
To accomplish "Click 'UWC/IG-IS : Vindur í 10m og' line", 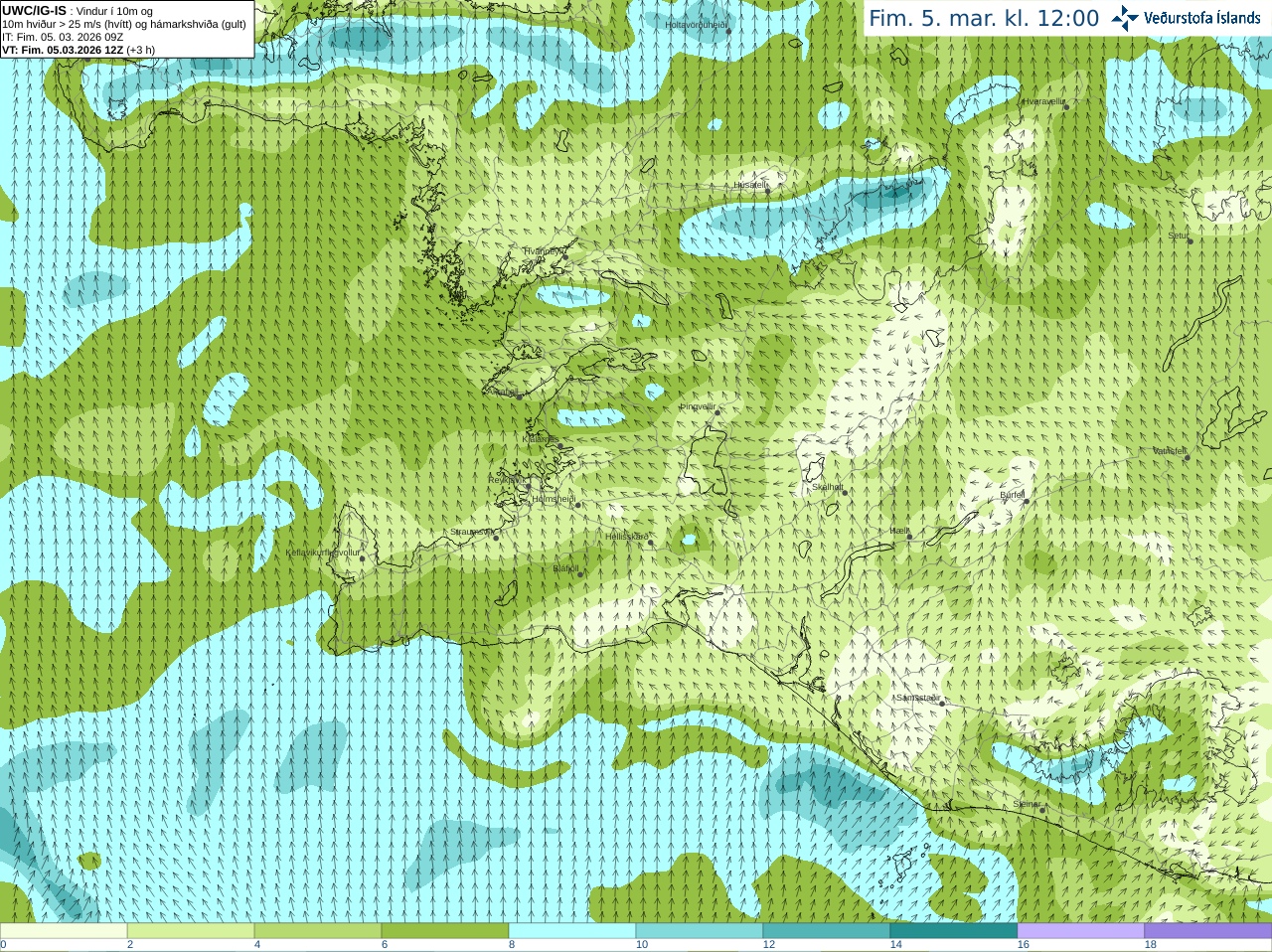I will click(78, 11).
